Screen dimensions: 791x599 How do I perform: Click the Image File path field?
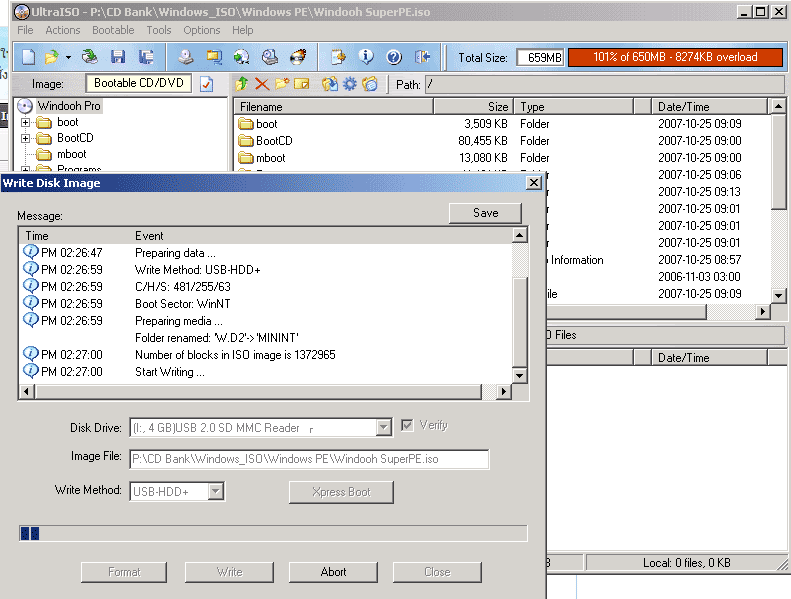[309, 459]
